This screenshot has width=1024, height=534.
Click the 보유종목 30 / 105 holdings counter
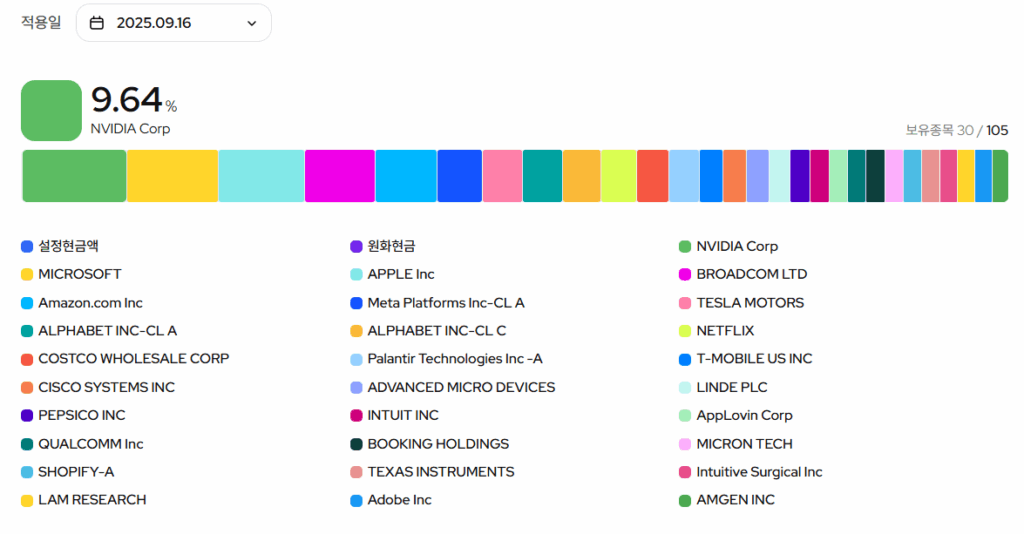pyautogui.click(x=957, y=130)
